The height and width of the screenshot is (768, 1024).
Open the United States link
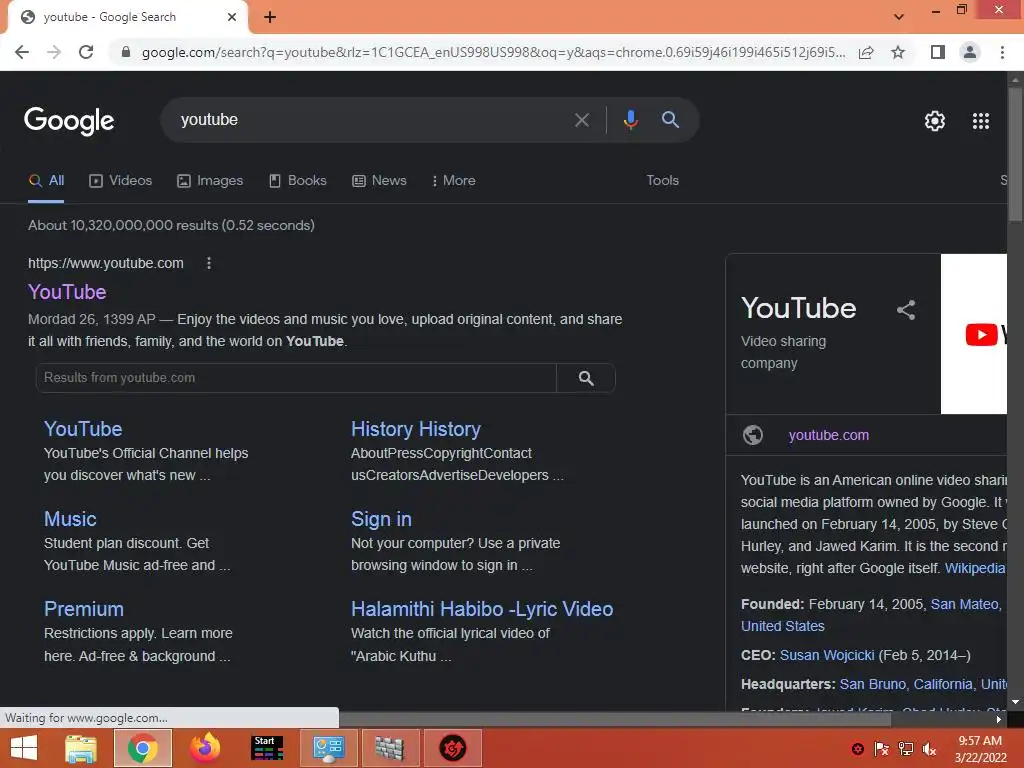(782, 626)
